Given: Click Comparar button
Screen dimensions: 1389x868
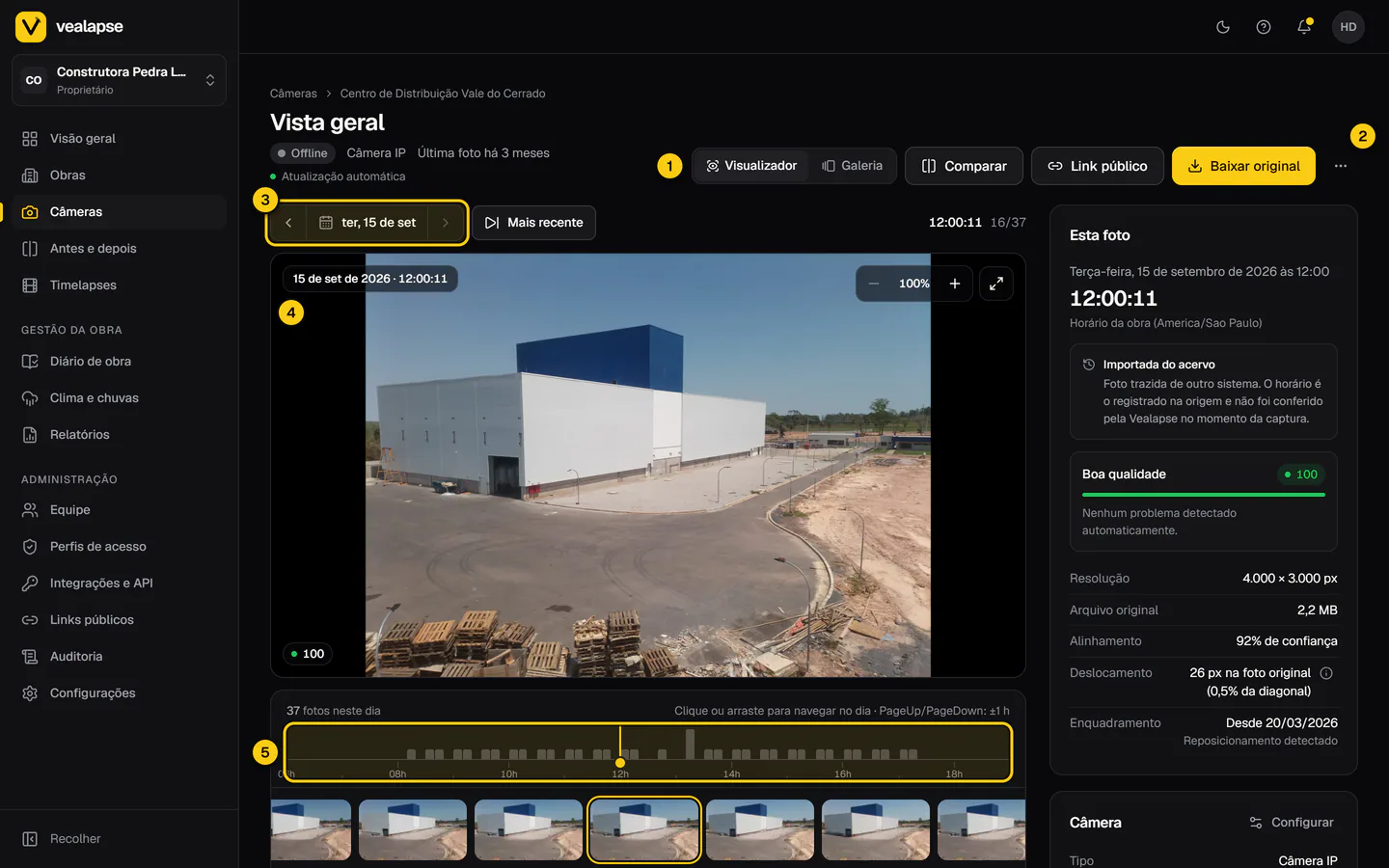Looking at the screenshot, I should pyautogui.click(x=964, y=166).
